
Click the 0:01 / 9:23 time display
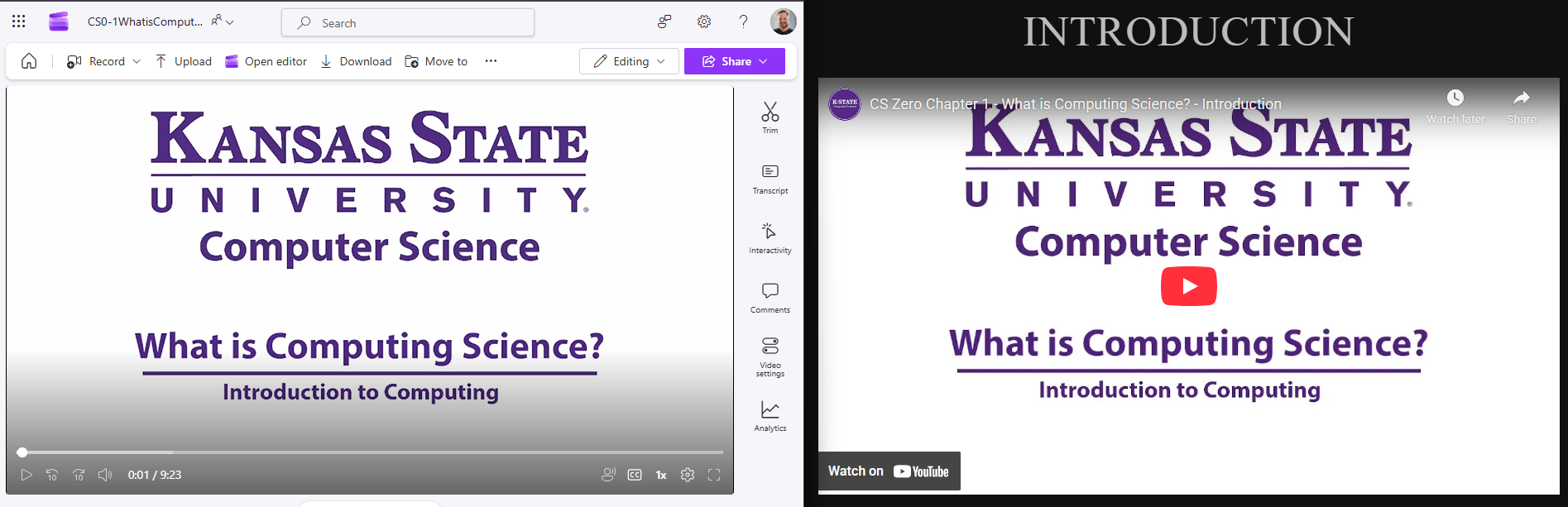pos(155,475)
